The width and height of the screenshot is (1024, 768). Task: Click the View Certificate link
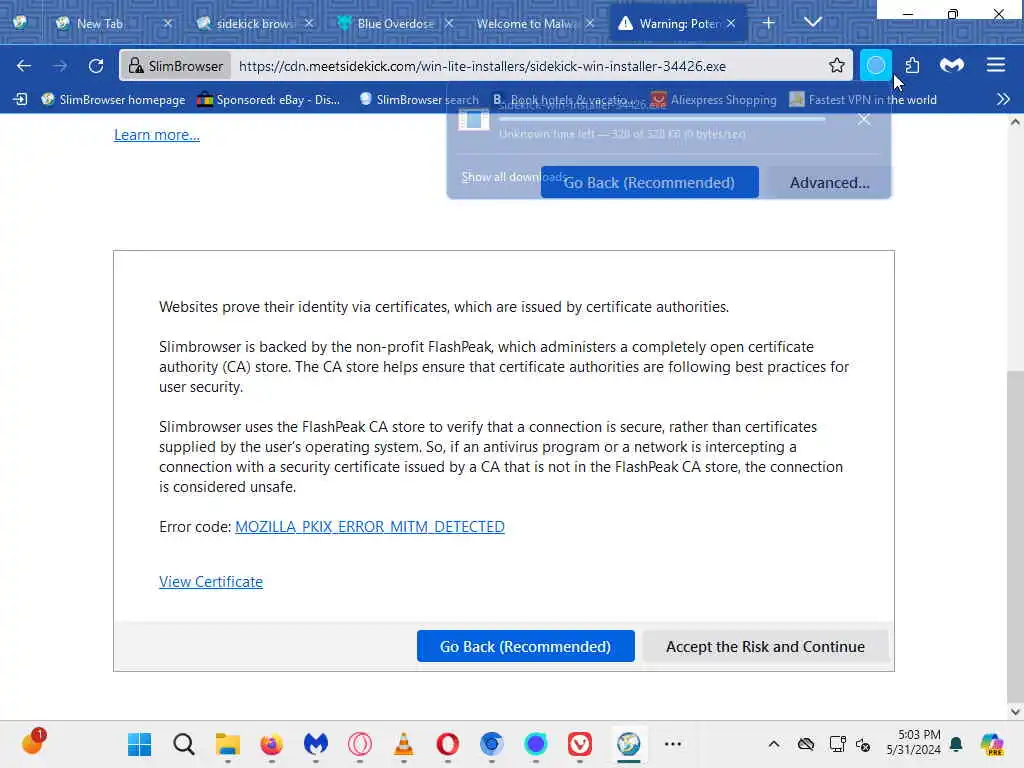click(x=211, y=581)
